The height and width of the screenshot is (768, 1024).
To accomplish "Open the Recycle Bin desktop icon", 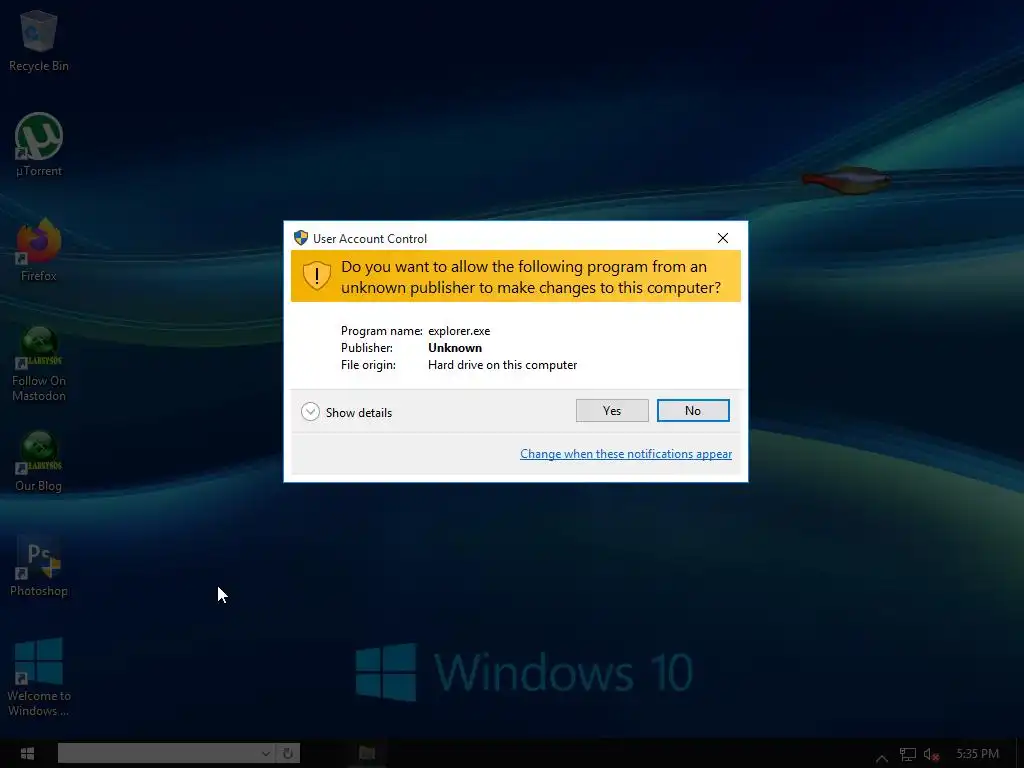I will click(39, 40).
